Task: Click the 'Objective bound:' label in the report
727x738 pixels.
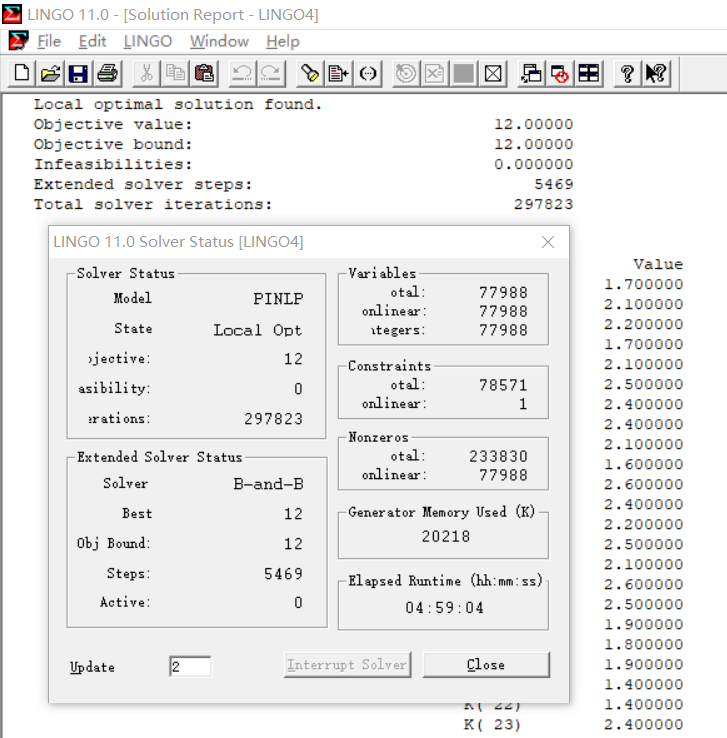Action: 113,144
